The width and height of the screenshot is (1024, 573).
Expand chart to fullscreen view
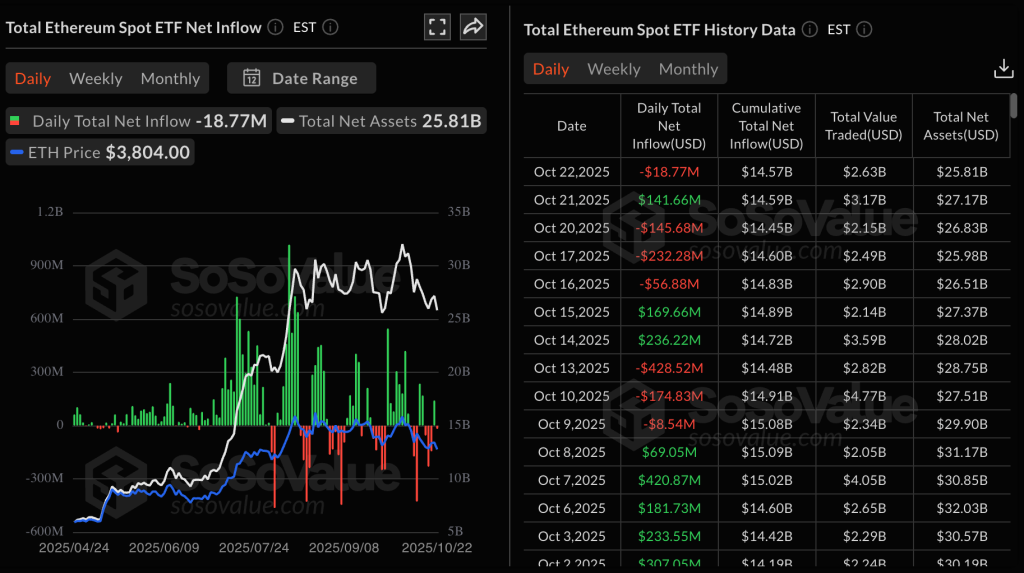pyautogui.click(x=437, y=27)
